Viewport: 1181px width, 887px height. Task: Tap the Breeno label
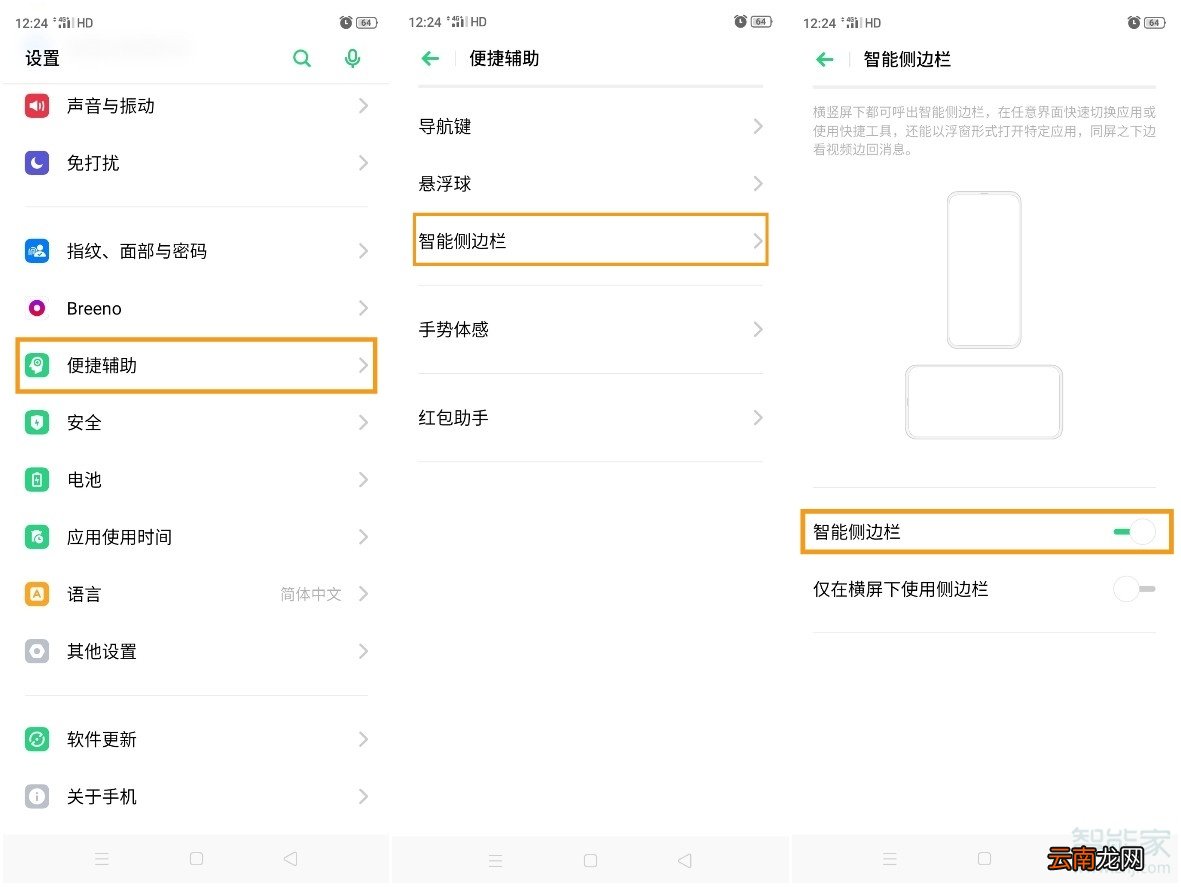pyautogui.click(x=94, y=309)
